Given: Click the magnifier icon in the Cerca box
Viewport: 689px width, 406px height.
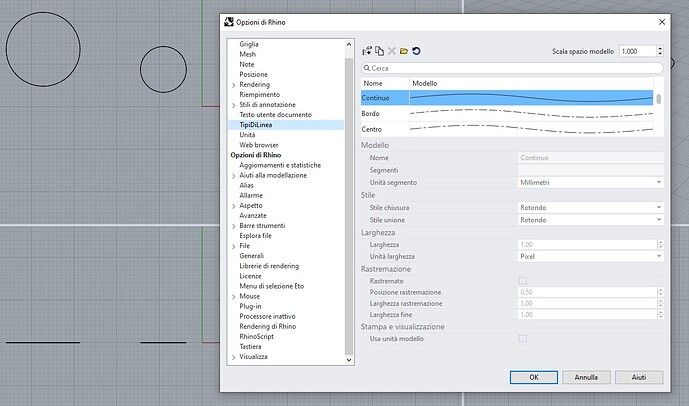Looking at the screenshot, I should click(366, 68).
